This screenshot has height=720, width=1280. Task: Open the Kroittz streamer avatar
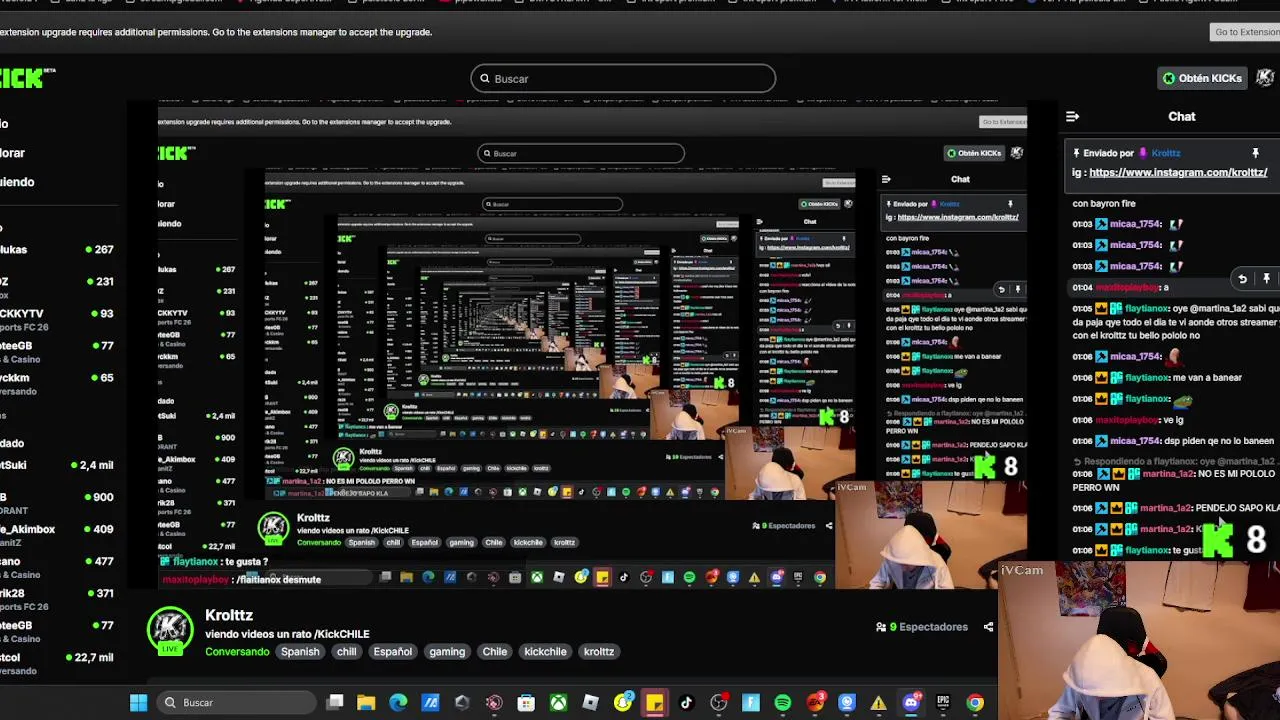(170, 631)
